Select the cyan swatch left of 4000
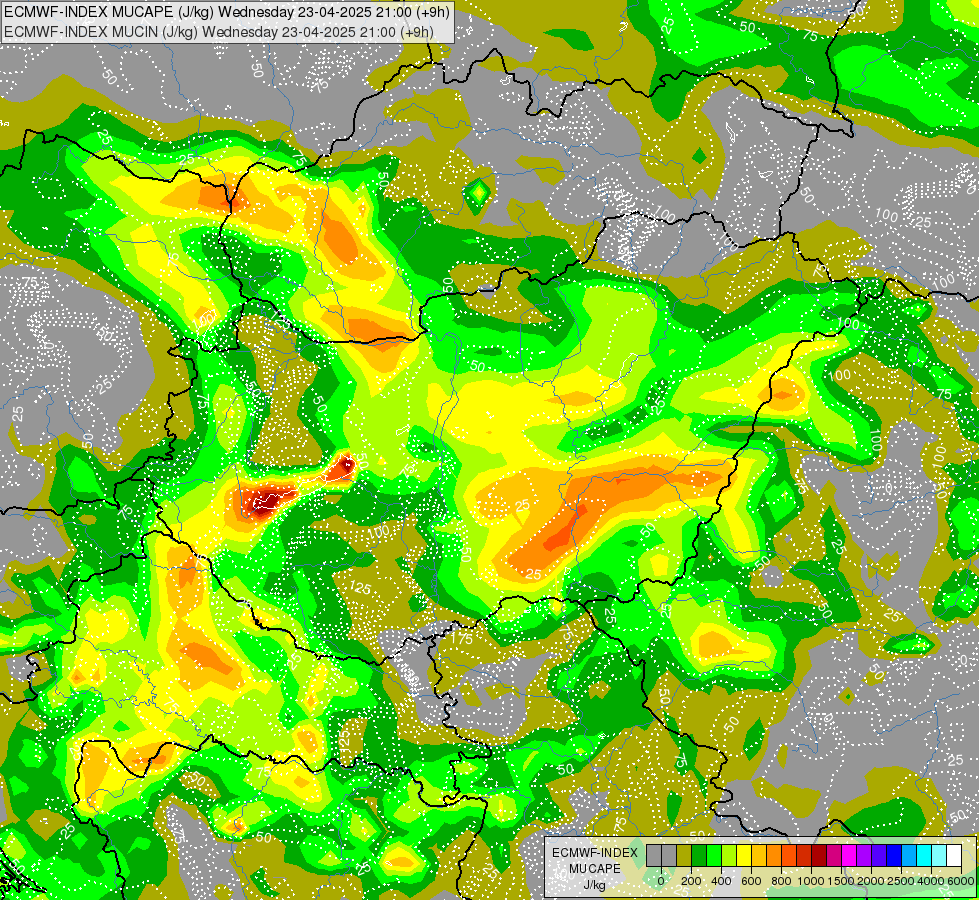The image size is (979, 900). pos(925,856)
